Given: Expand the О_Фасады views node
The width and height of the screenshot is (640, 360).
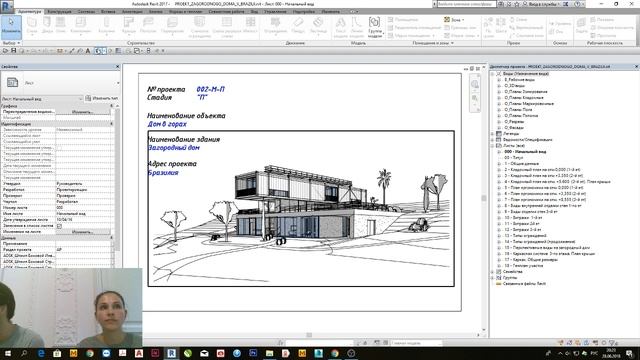Looking at the screenshot, I should [499, 128].
